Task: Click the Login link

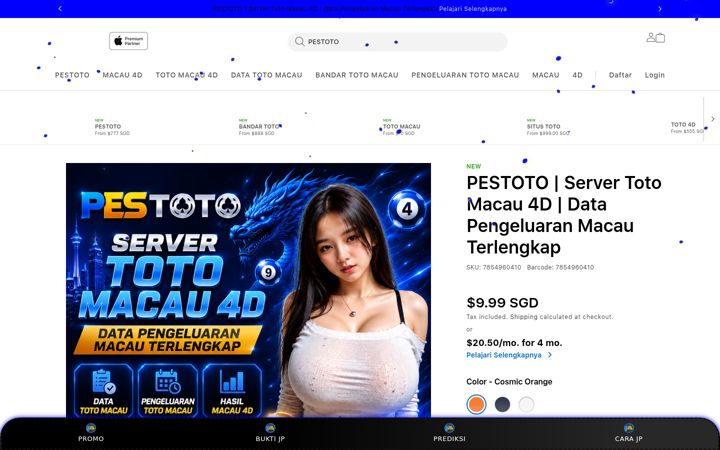Action: click(x=654, y=75)
